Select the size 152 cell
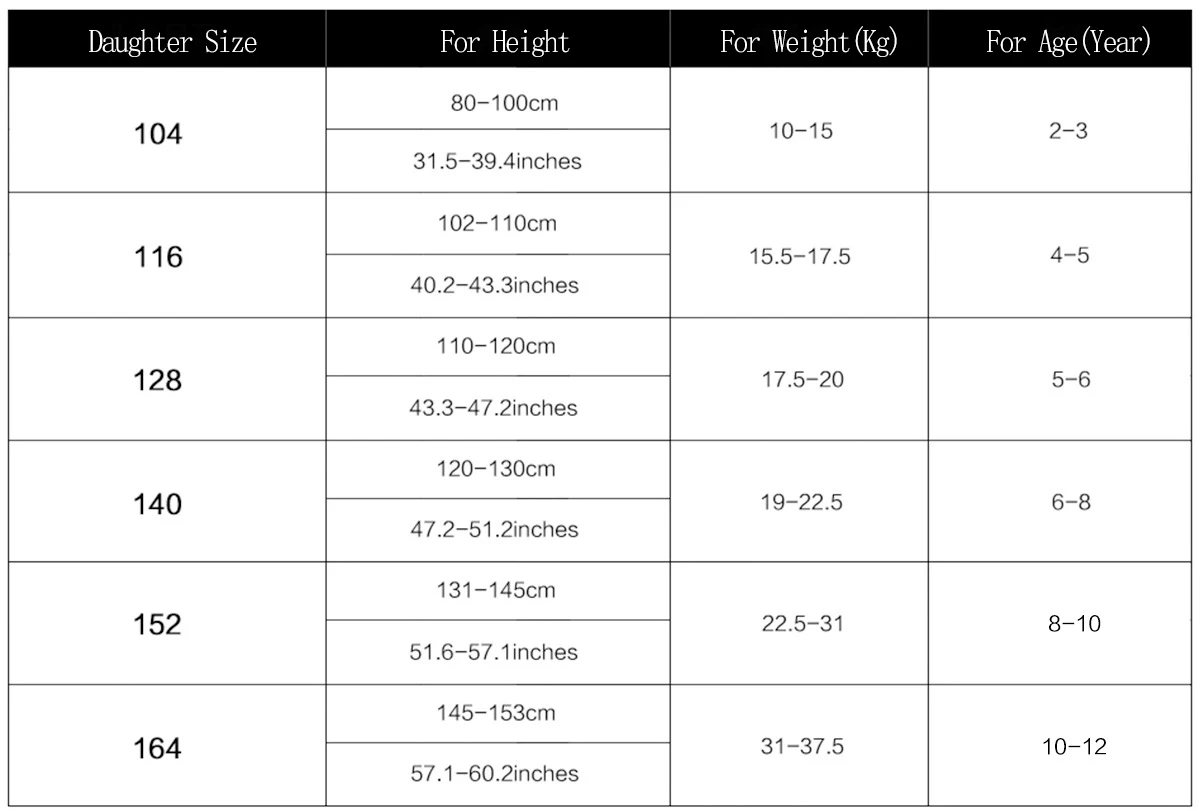 pos(158,625)
